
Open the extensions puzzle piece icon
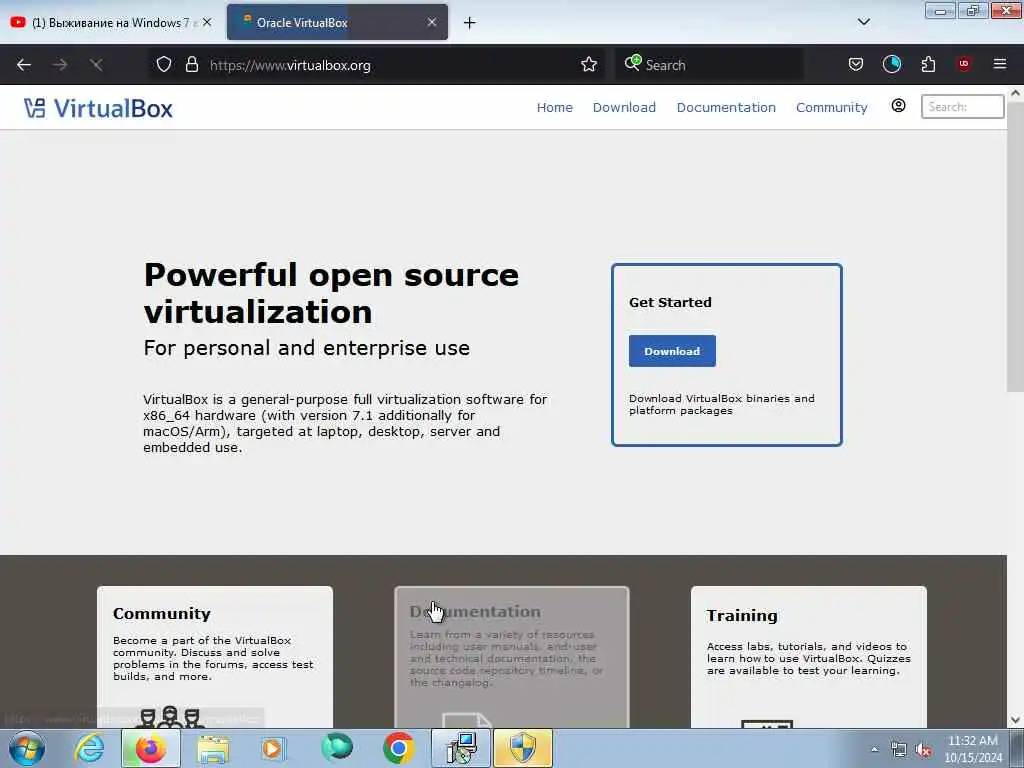pos(928,64)
